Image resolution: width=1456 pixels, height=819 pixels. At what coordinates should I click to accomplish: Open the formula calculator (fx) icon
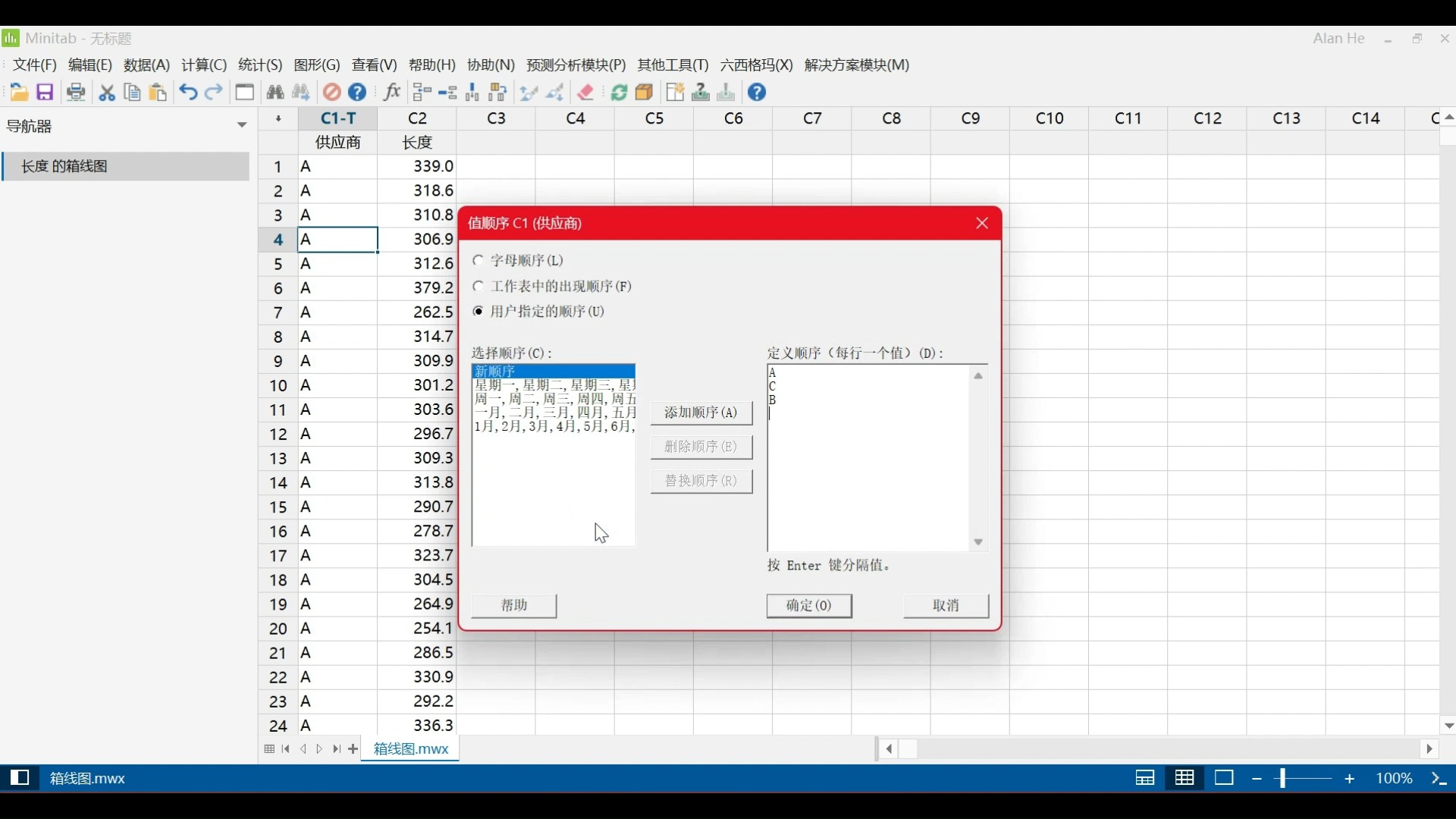[391, 92]
